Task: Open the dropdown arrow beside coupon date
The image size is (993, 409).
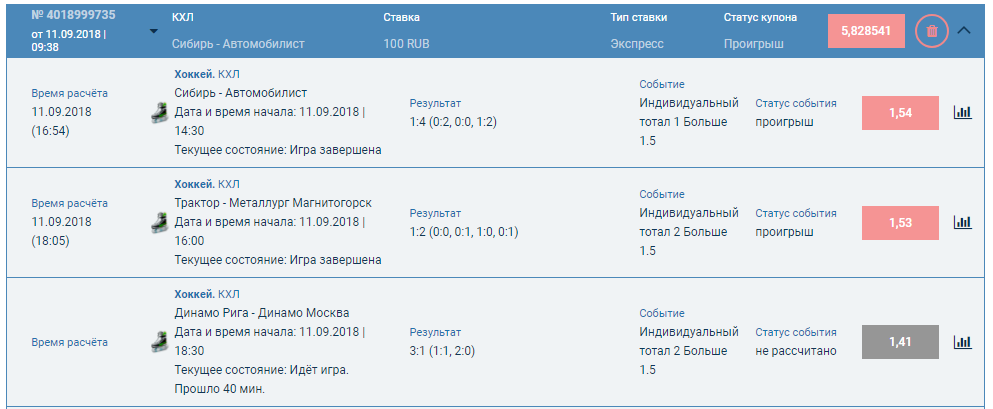Action: click(153, 32)
